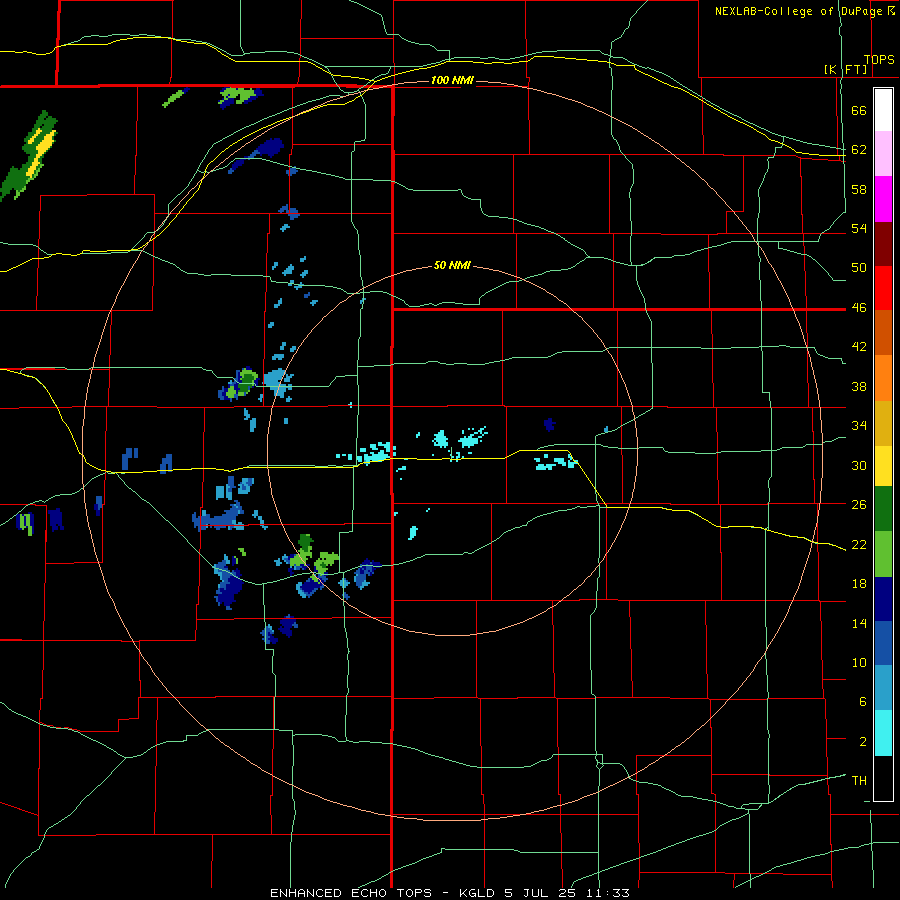Click the magenta legend swatch
The height and width of the screenshot is (900, 900).
tap(883, 198)
